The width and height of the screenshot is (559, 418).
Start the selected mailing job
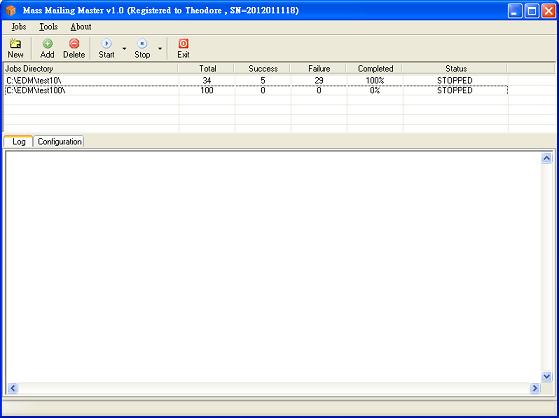click(x=106, y=49)
